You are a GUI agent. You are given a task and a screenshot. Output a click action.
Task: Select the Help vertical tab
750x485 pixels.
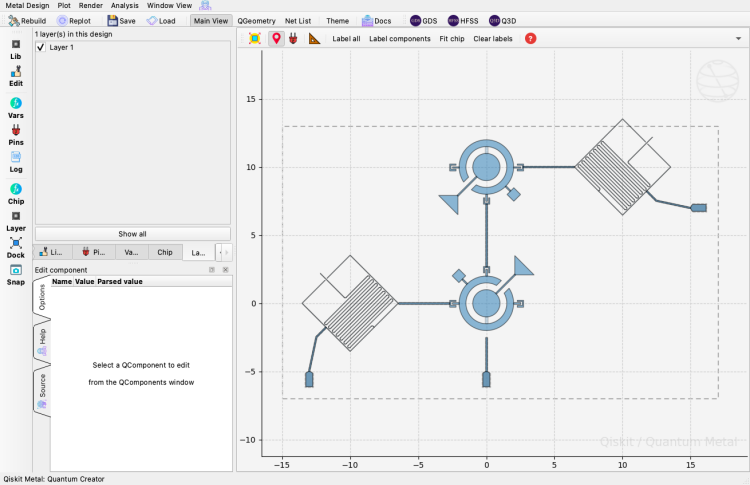[42, 342]
